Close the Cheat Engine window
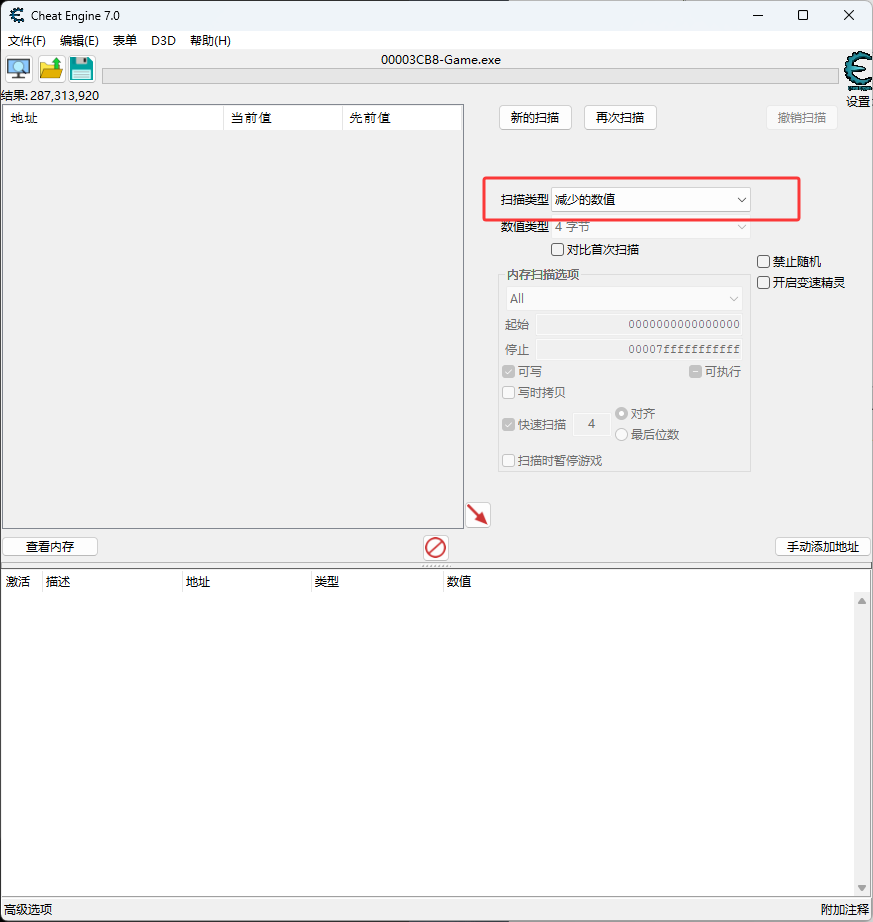Viewport: 873px width, 922px height. tap(849, 15)
